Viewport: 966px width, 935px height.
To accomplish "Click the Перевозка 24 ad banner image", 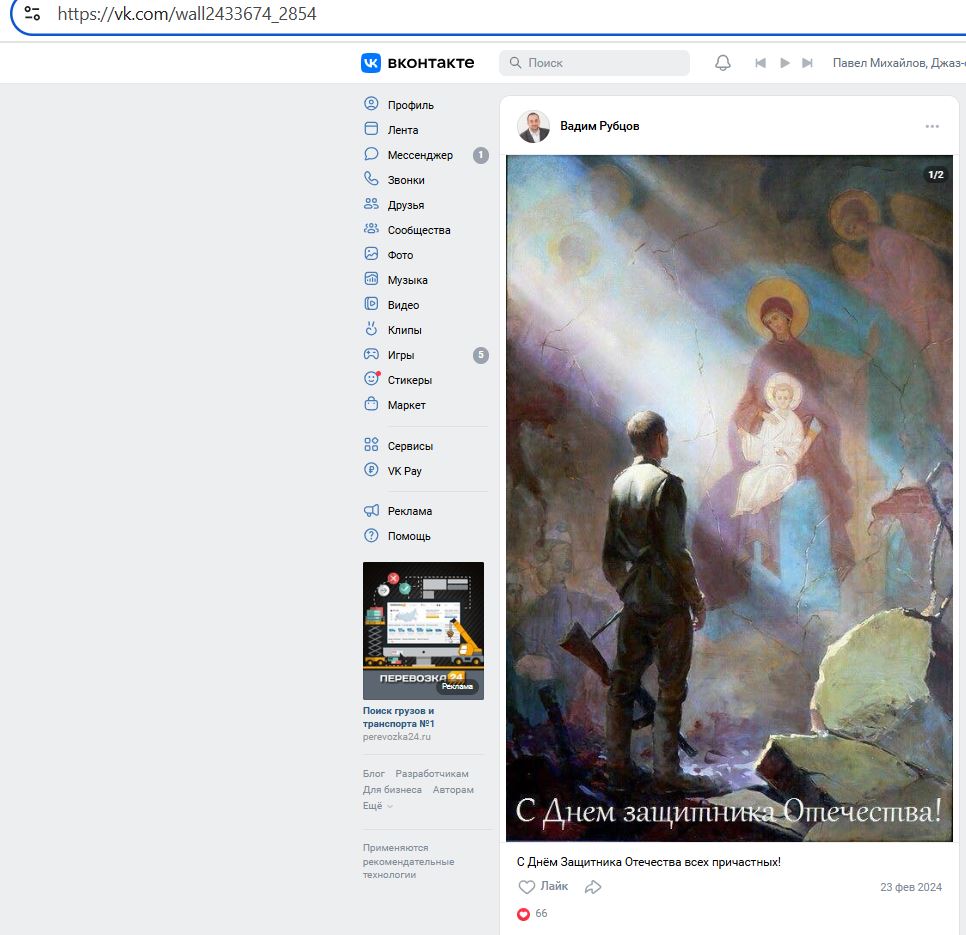I will click(423, 631).
